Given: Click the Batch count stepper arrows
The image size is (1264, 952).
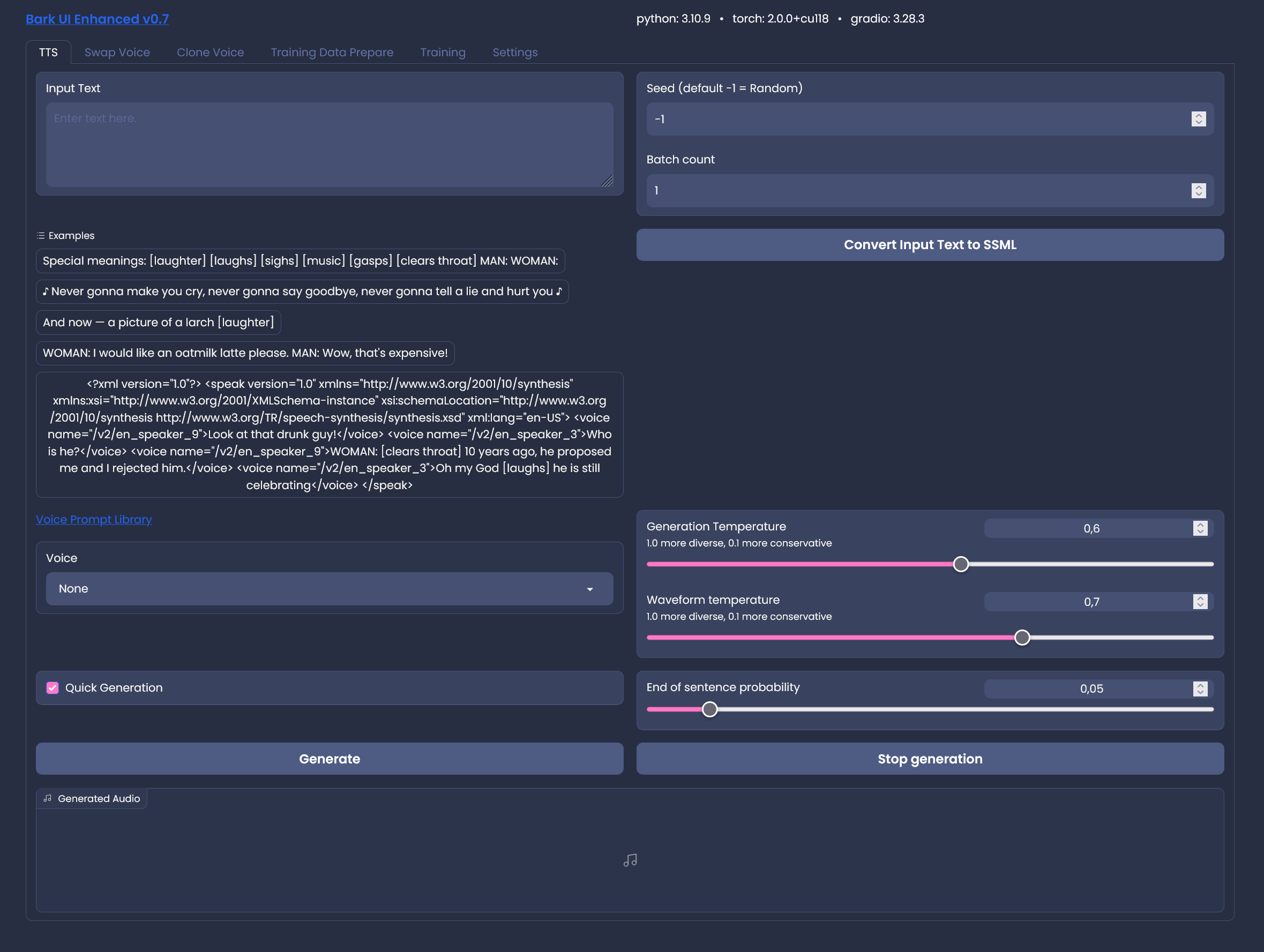Looking at the screenshot, I should click(x=1198, y=190).
